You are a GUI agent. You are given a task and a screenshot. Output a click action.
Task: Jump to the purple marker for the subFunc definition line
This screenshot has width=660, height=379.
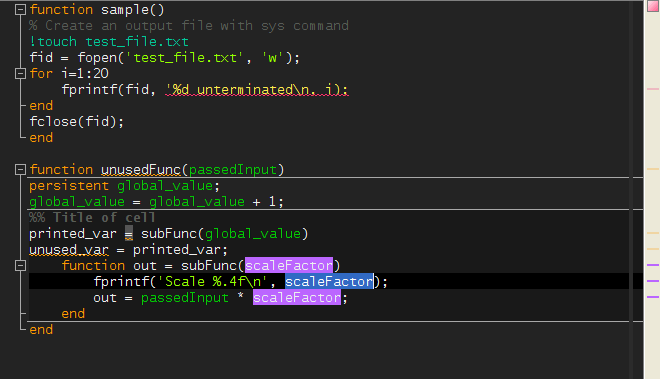pos(653,265)
